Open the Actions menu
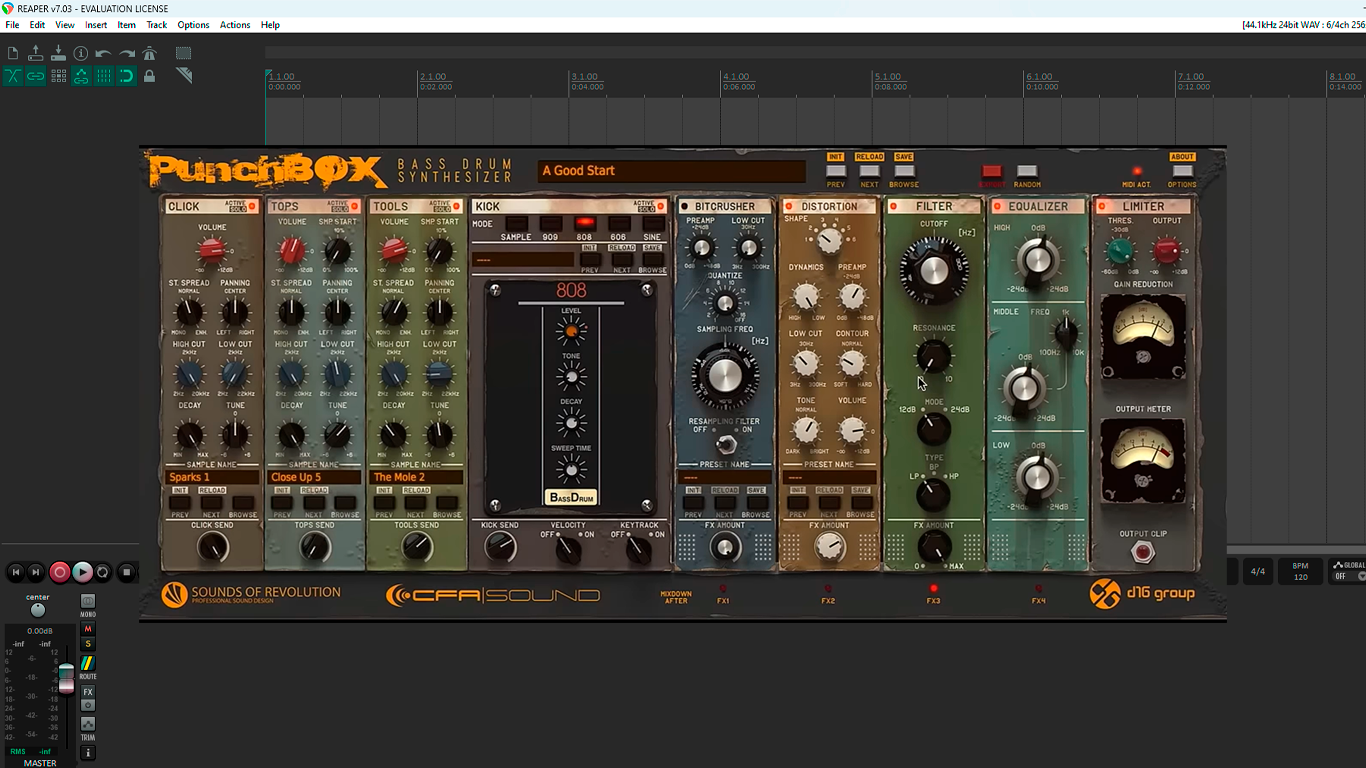The width and height of the screenshot is (1366, 768). [x=235, y=25]
